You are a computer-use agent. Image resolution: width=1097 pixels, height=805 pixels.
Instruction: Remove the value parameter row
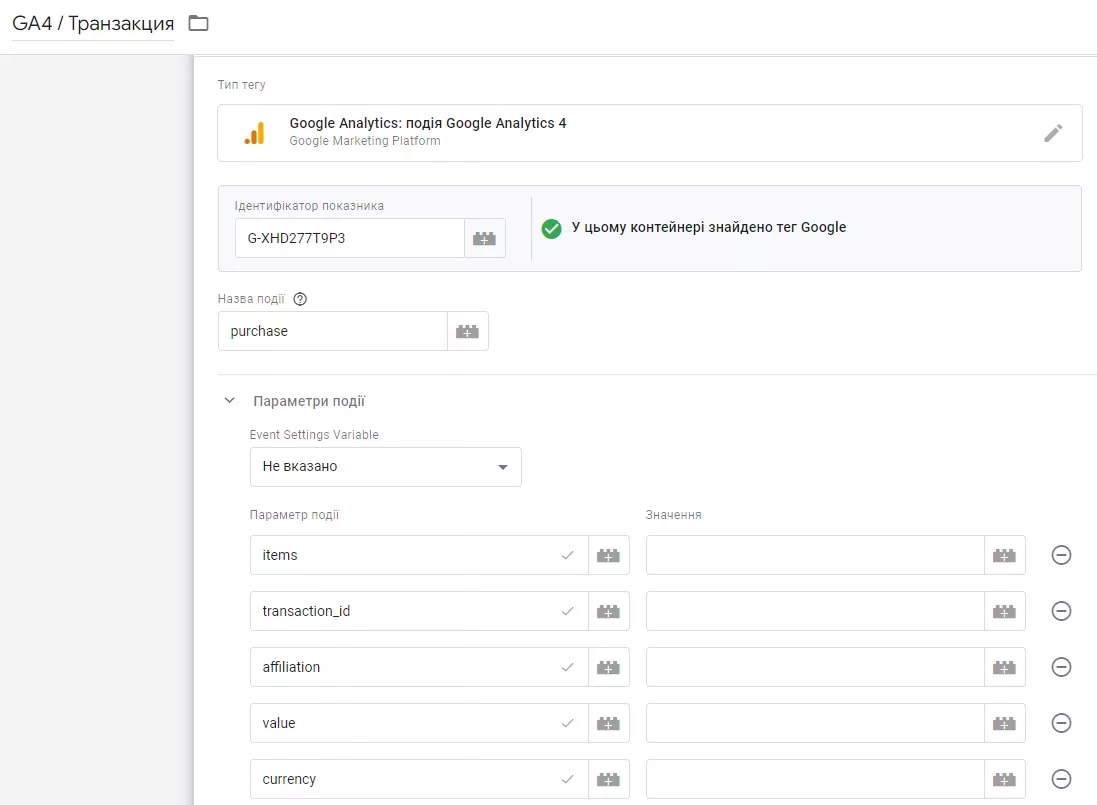[1061, 723]
